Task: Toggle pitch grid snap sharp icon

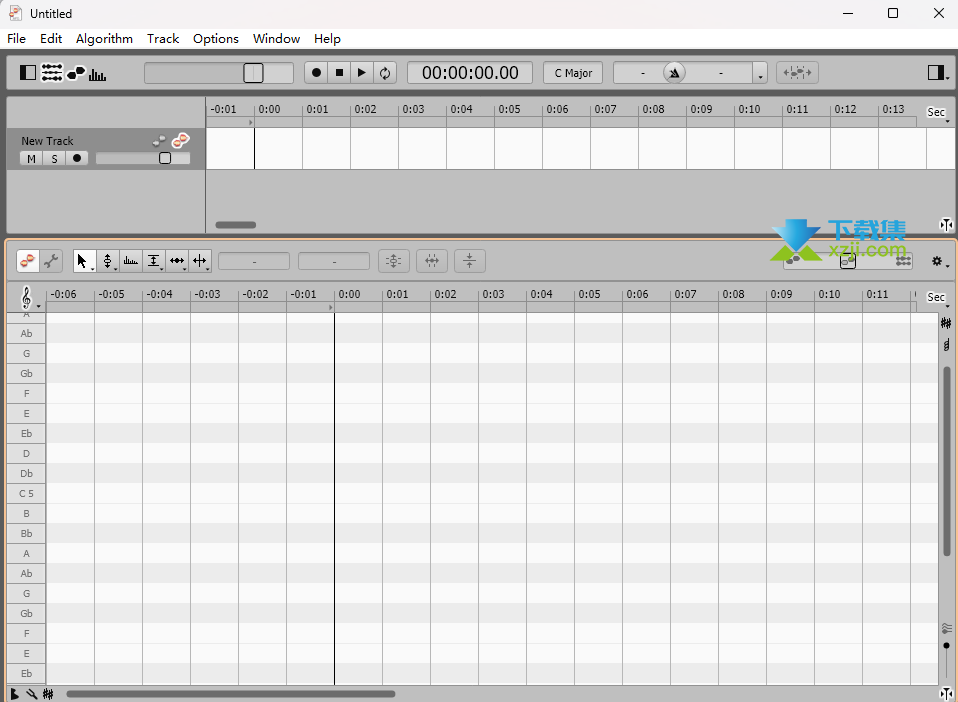Action: 946,323
